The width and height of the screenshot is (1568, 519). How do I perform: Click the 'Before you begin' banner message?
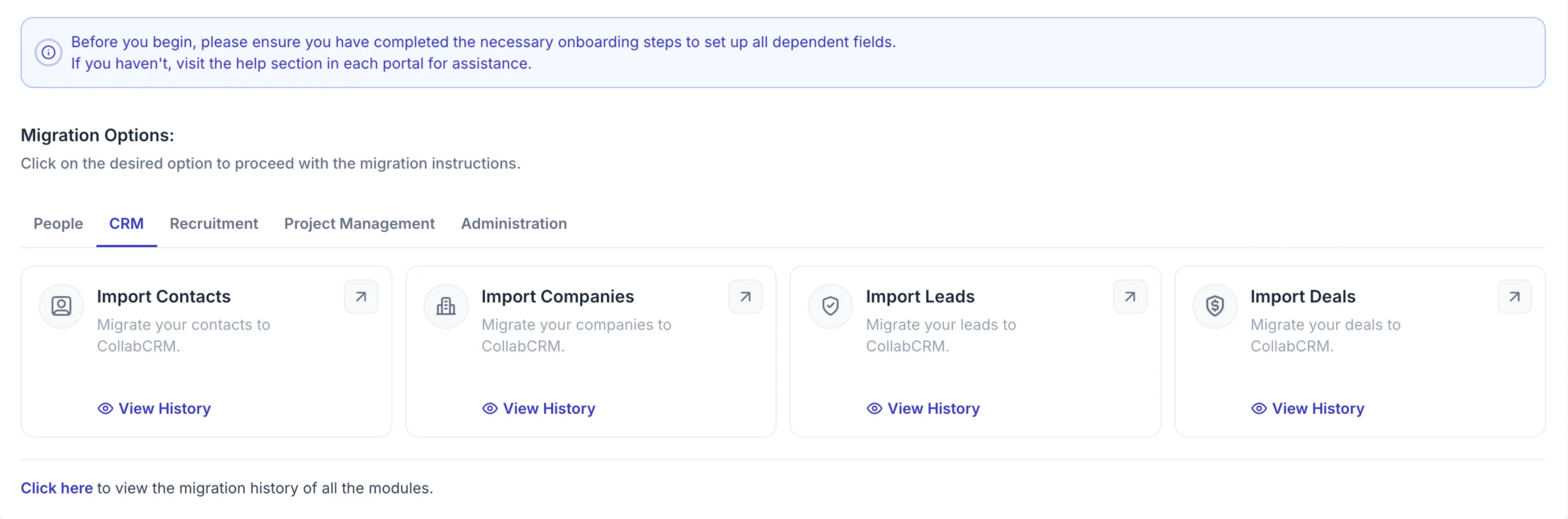(483, 53)
